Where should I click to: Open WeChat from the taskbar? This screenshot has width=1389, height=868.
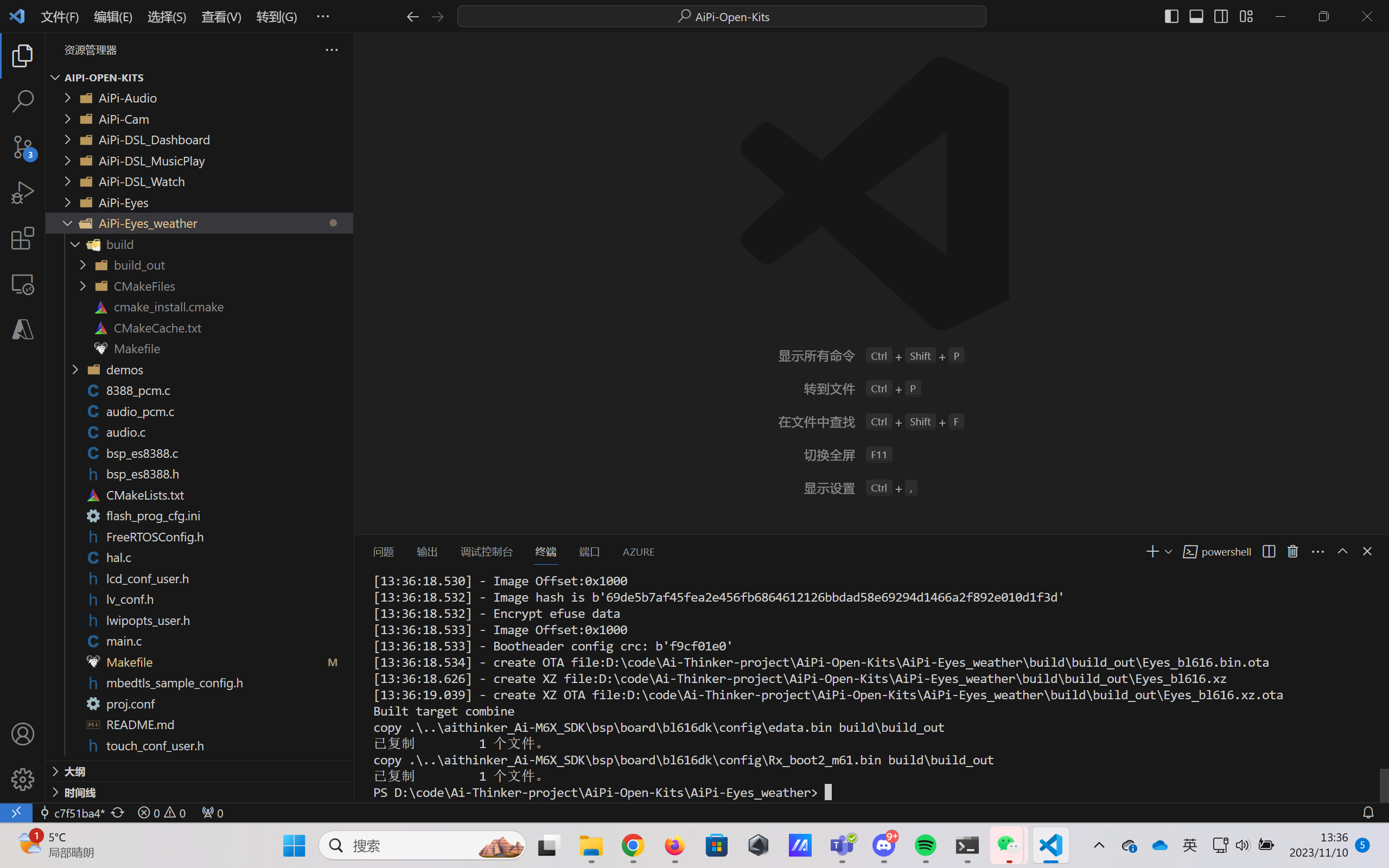point(1008,845)
